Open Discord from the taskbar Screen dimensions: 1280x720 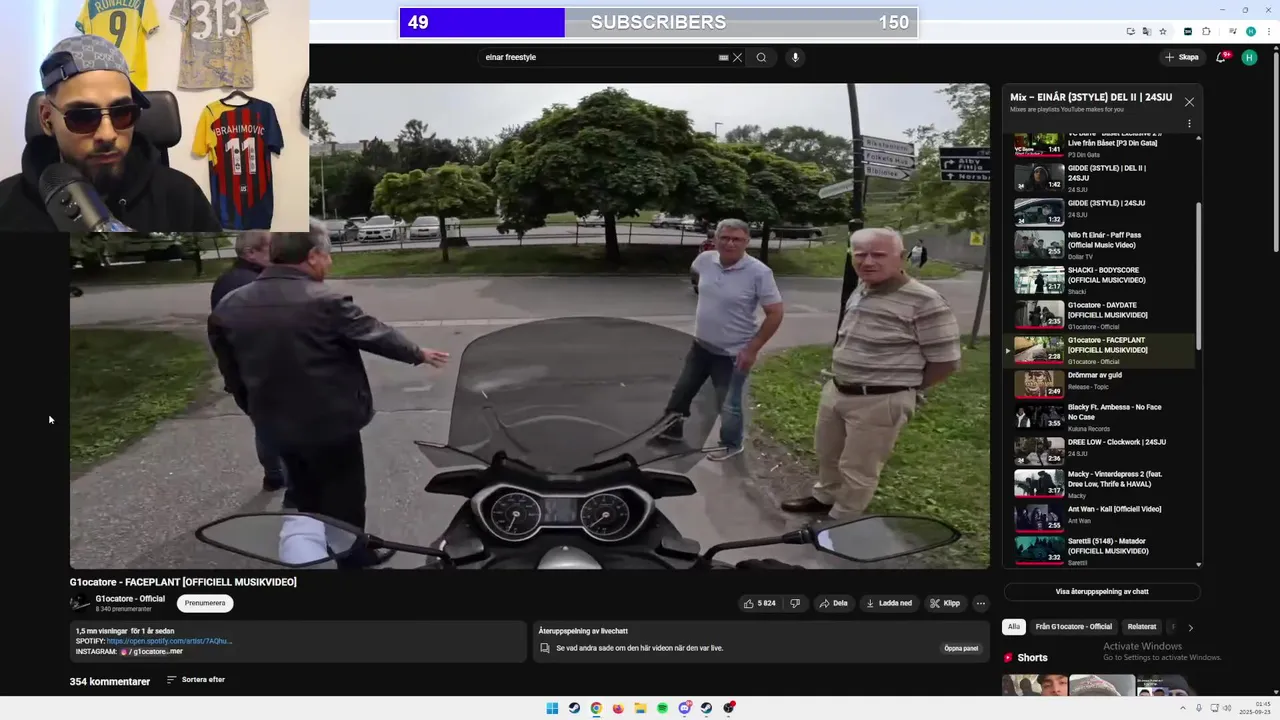[684, 708]
